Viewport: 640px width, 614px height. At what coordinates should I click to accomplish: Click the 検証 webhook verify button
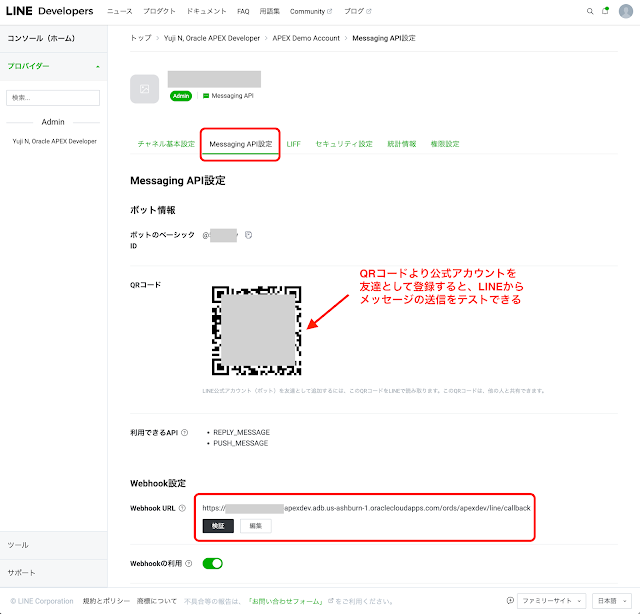click(218, 526)
